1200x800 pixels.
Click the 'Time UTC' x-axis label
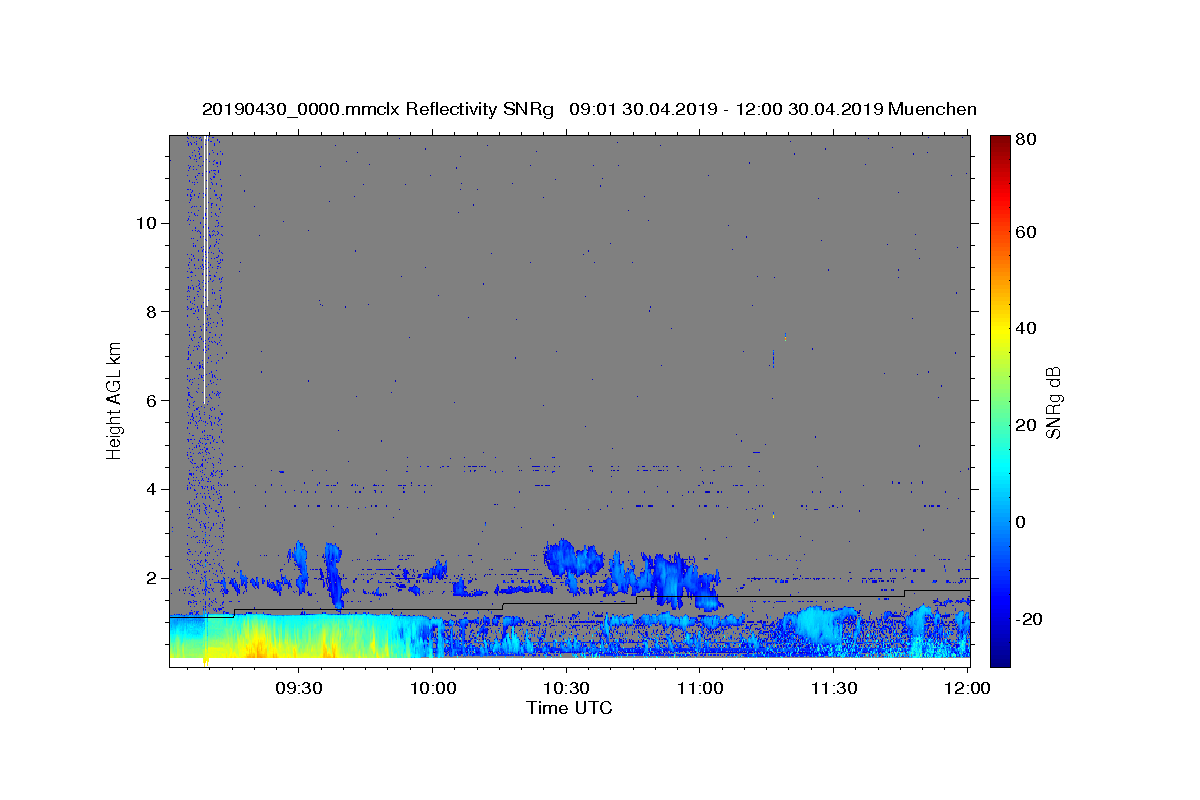click(569, 708)
